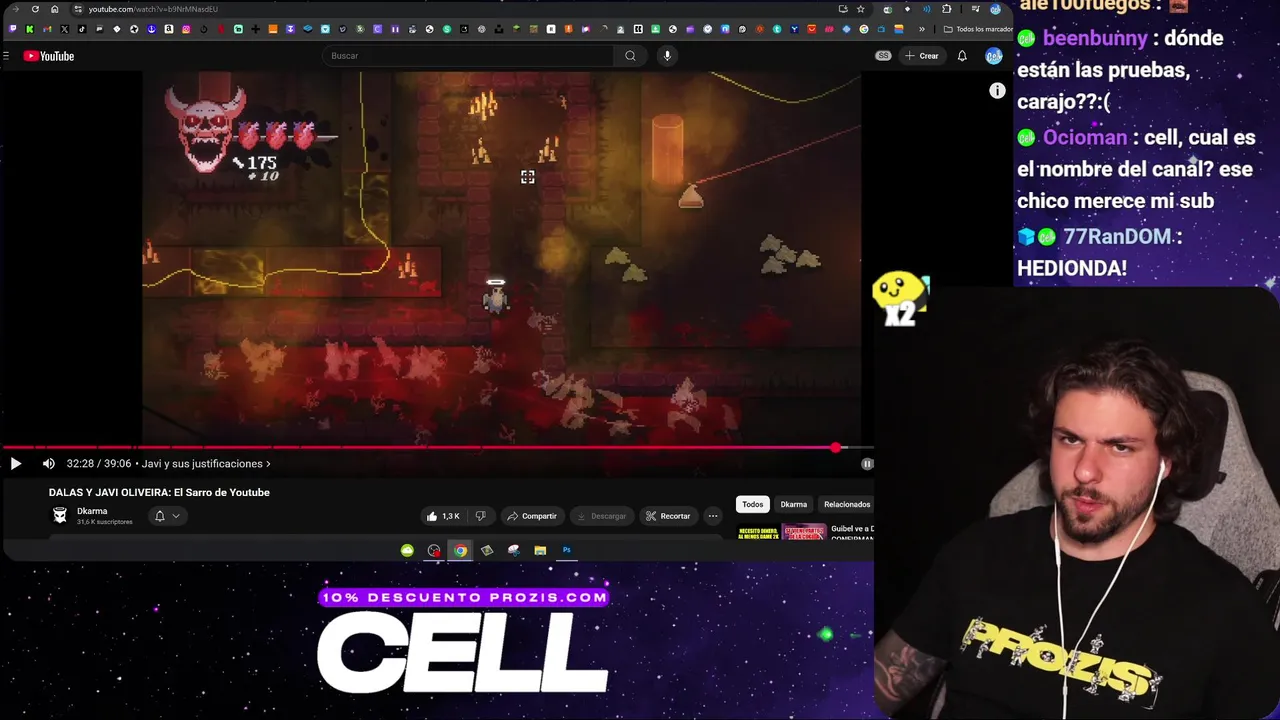Start voice search with the microphone
This screenshot has width=1280, height=720.
coord(667,56)
